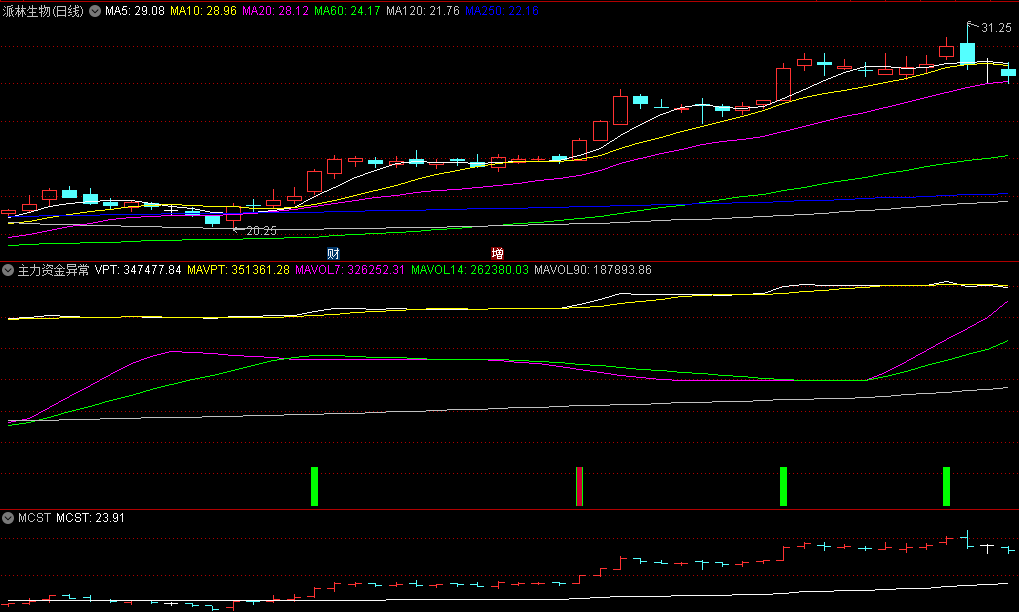
Task: Open the main chart indicator dropdown next to 派林生物(日线)
Action: [95, 11]
